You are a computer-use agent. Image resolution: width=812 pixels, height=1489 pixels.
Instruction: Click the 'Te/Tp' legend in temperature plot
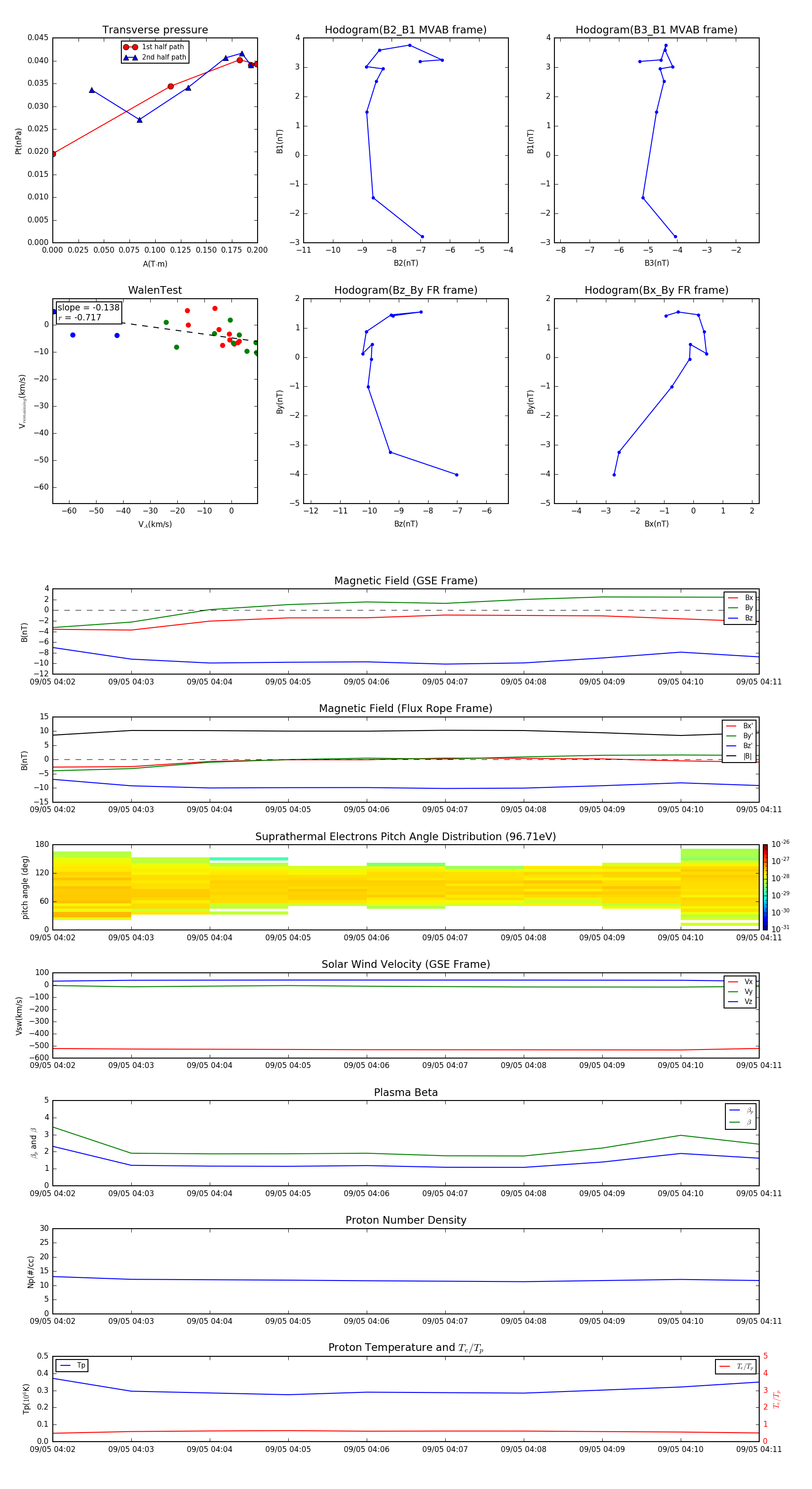click(736, 1366)
